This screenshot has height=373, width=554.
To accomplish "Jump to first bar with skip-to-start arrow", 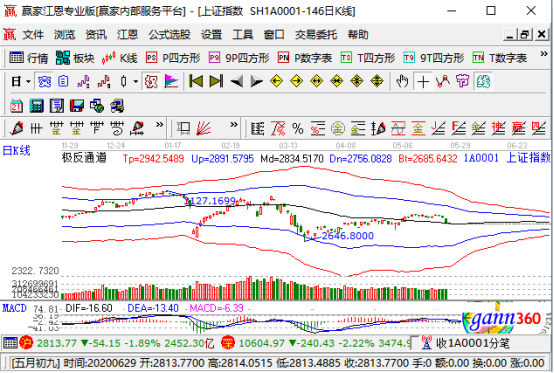I will 196,81.
